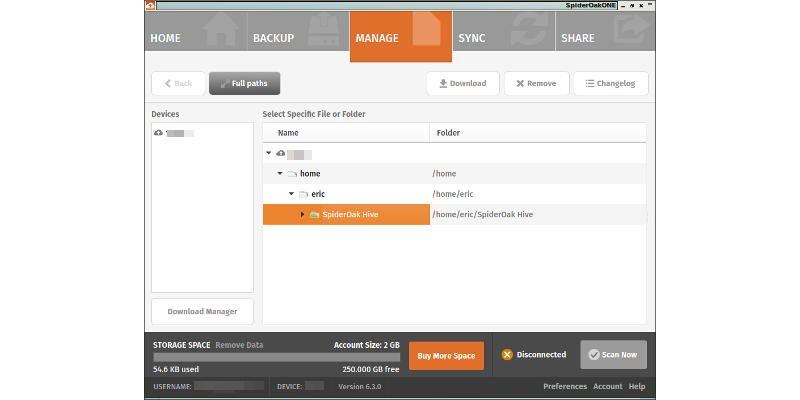The image size is (800, 400).
Task: Click the /home/eric/SpiderOak Hive path
Action: point(483,214)
